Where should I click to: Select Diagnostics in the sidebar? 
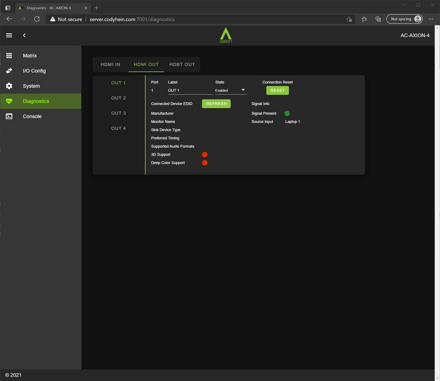pos(41,101)
